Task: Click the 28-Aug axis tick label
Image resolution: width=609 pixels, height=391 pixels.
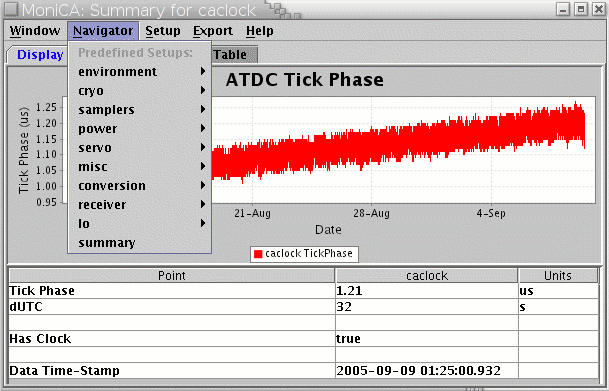Action: pyautogui.click(x=371, y=213)
